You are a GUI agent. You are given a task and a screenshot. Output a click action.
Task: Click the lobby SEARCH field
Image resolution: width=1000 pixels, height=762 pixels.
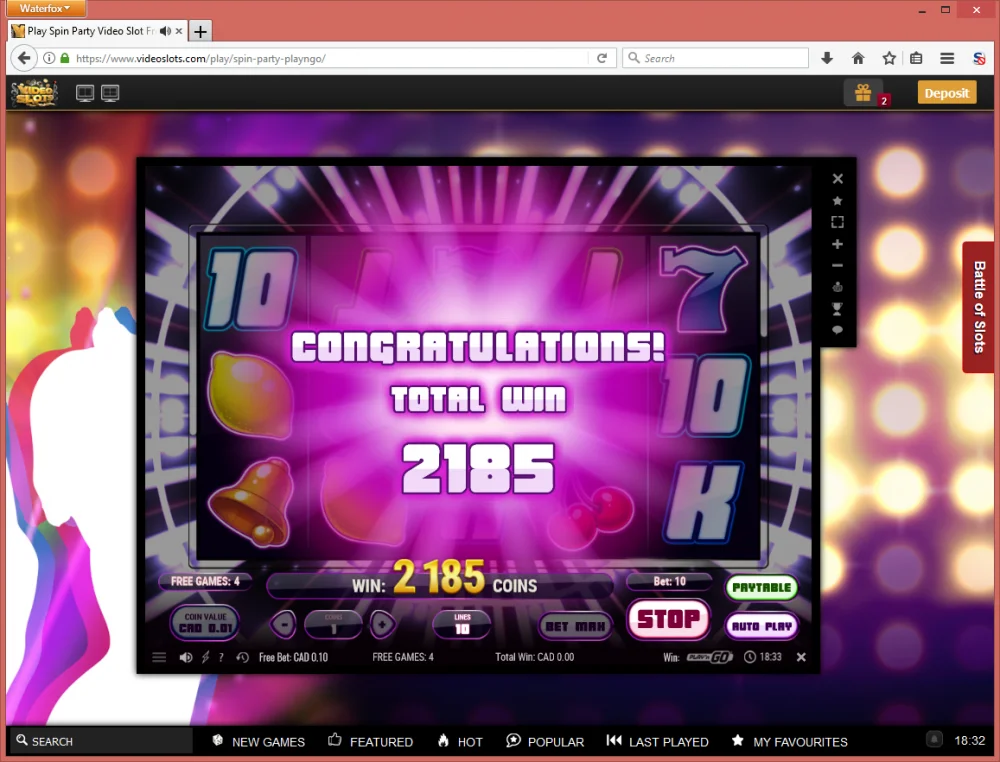pos(102,741)
